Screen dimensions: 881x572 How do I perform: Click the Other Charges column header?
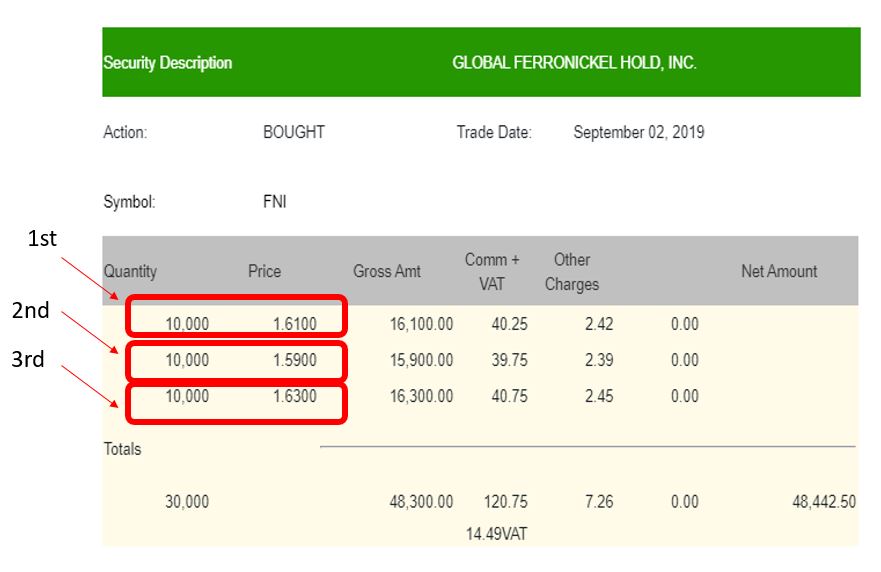(x=572, y=271)
